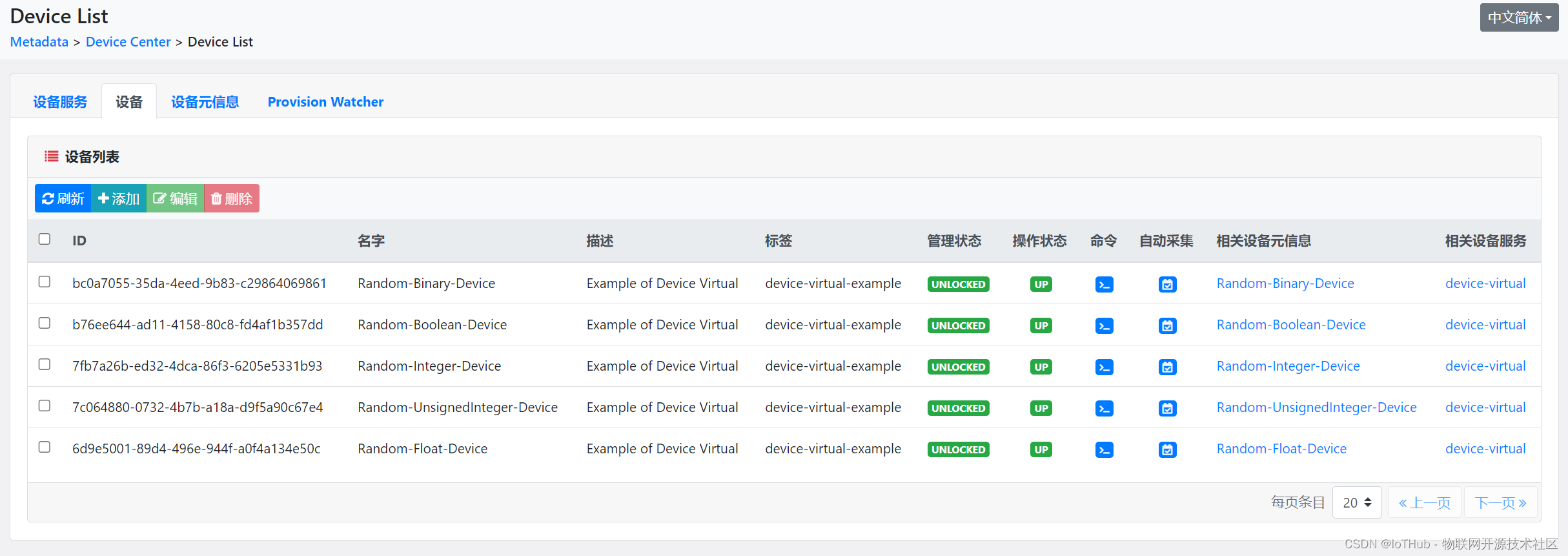The width and height of the screenshot is (1568, 556).
Task: Open device-virtual service link in Random-Float-Device row
Action: [1485, 449]
